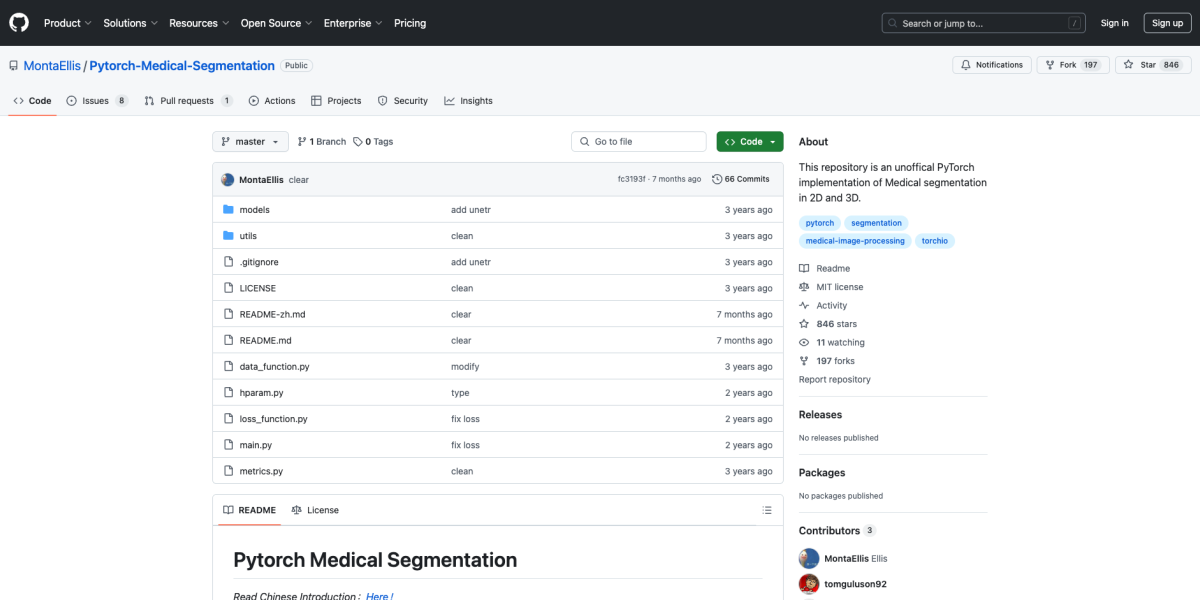
Task: Open the master branch dropdown
Action: pyautogui.click(x=250, y=141)
